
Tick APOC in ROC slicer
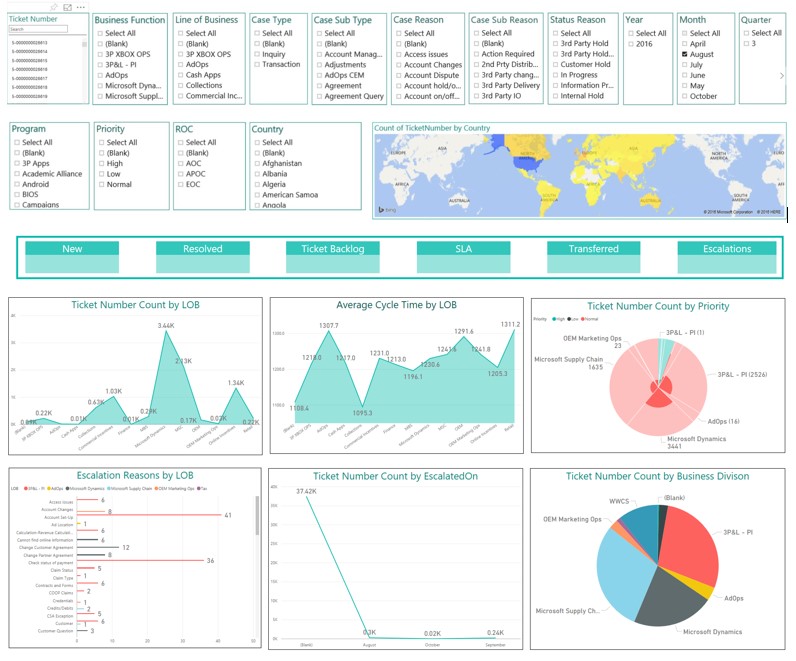coord(181,174)
